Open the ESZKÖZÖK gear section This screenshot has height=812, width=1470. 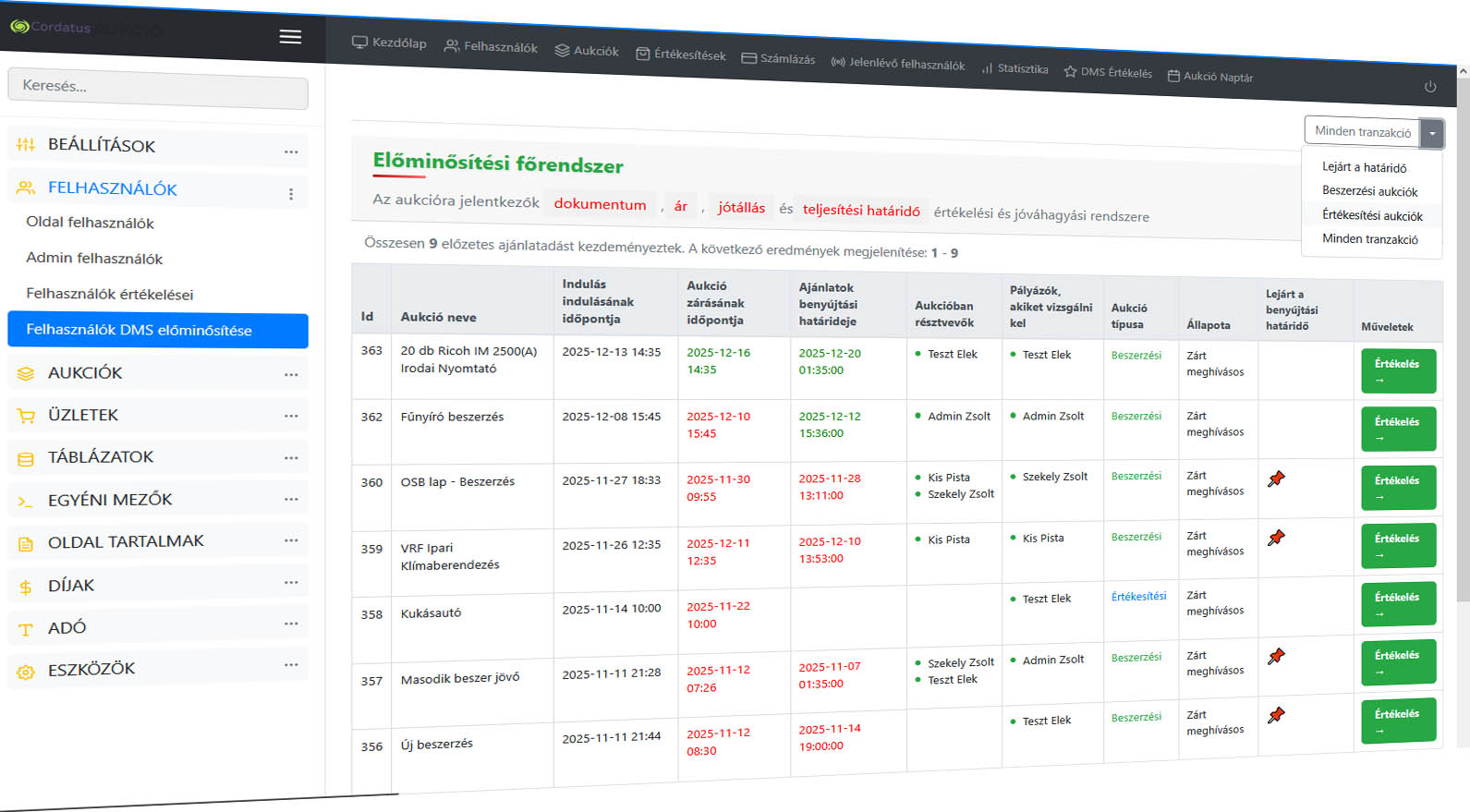91,670
